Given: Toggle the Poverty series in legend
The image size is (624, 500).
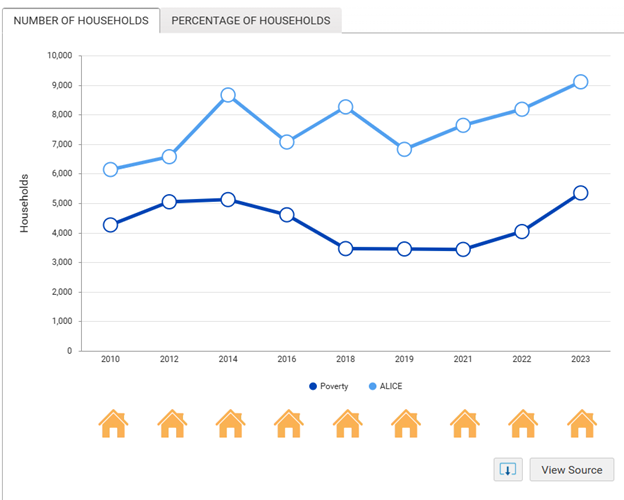Looking at the screenshot, I should tap(328, 386).
